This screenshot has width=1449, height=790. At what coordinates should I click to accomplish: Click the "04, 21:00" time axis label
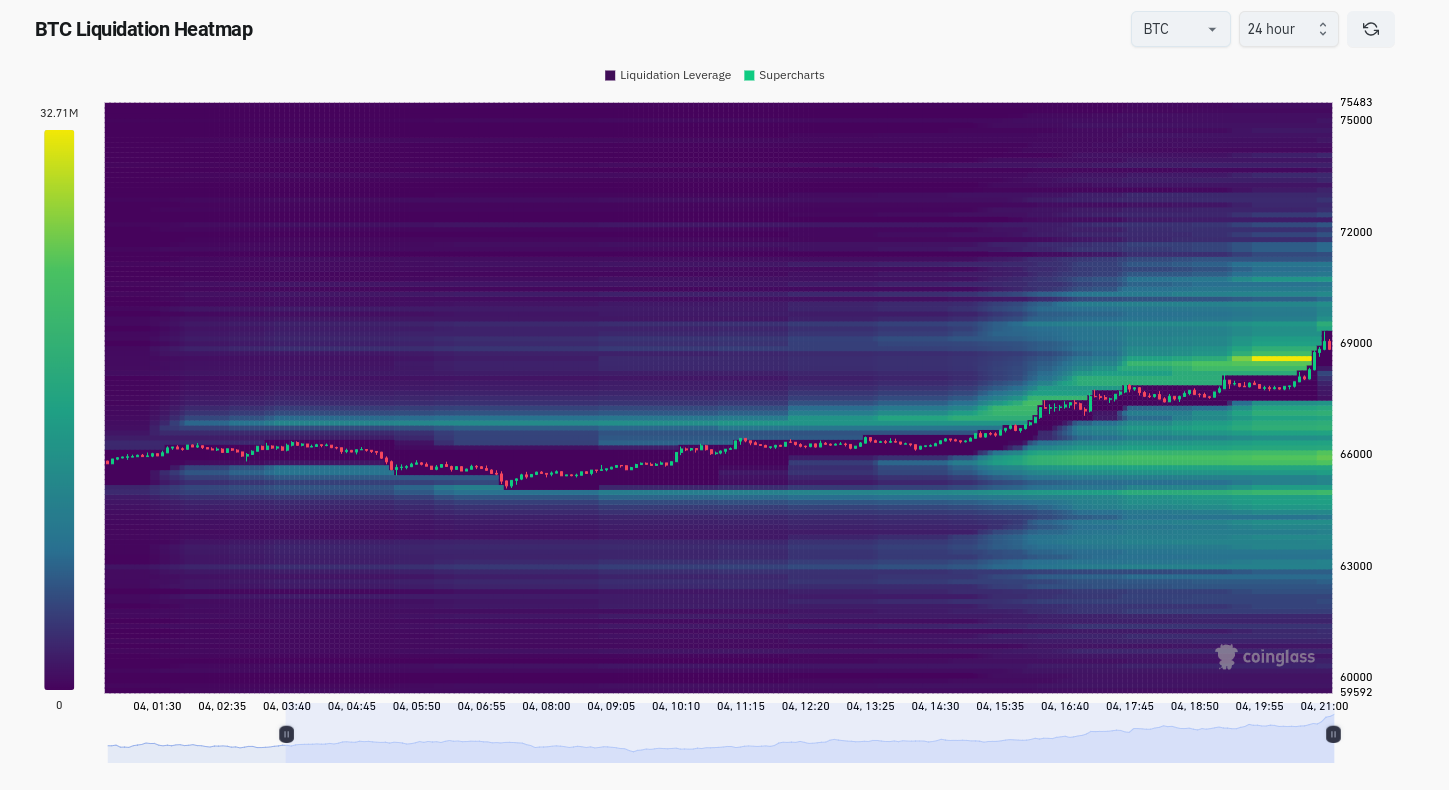[x=1324, y=706]
